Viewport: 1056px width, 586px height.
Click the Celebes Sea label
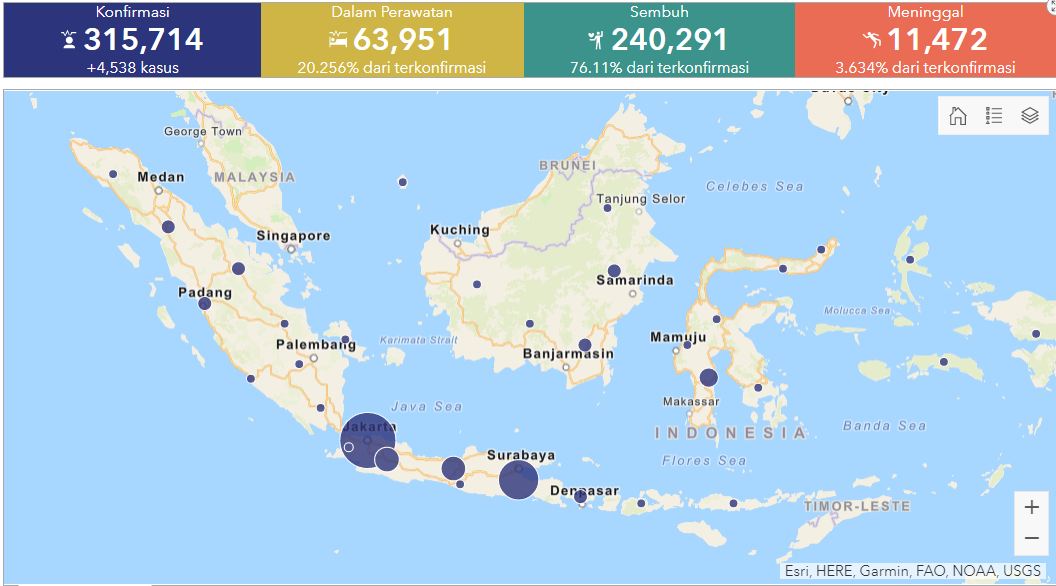click(755, 187)
